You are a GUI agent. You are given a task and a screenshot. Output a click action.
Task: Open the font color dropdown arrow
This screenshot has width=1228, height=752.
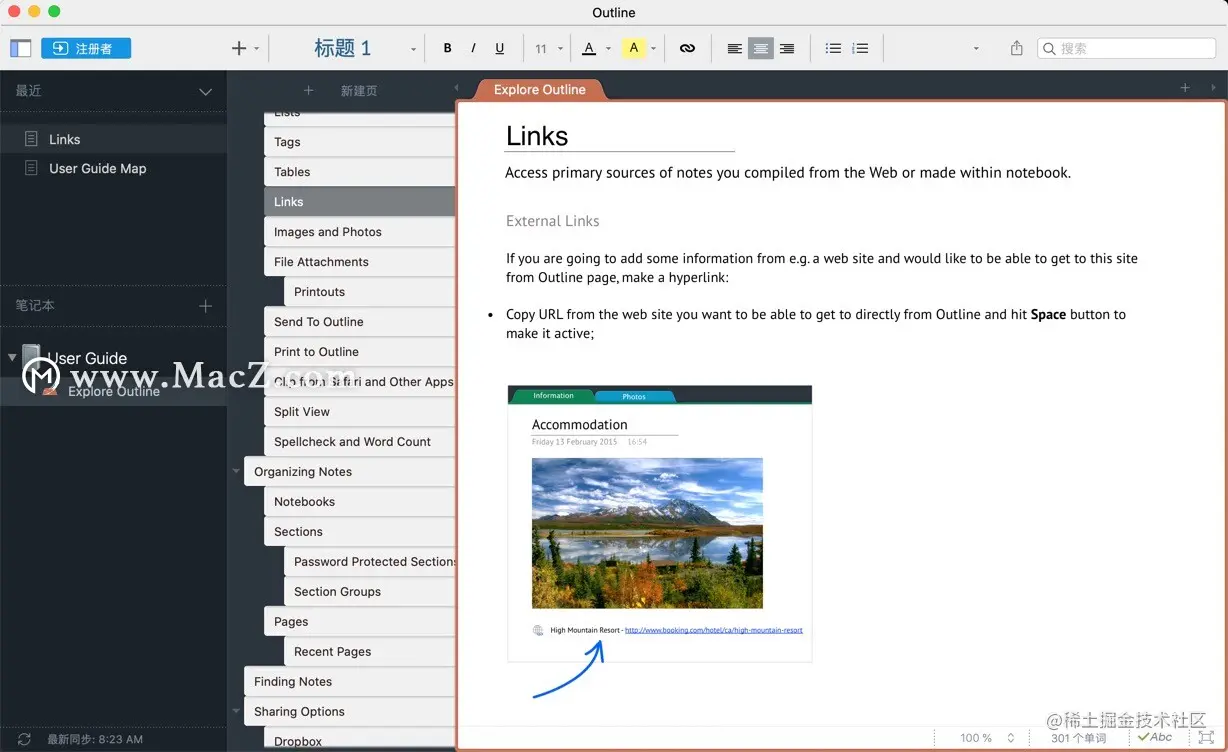(x=609, y=49)
